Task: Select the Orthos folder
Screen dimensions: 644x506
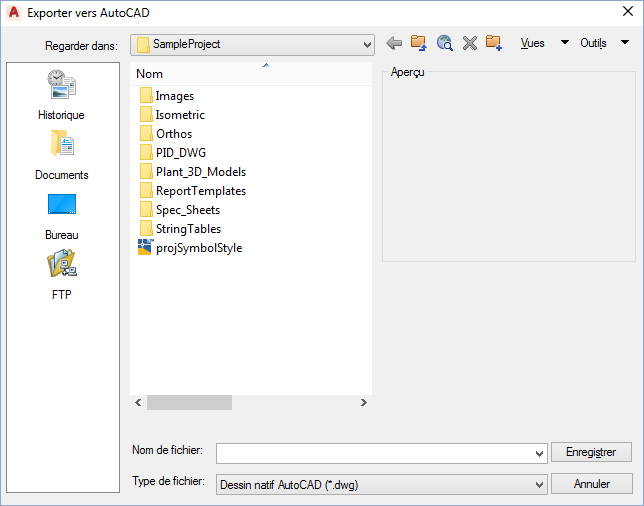Action: tap(166, 133)
